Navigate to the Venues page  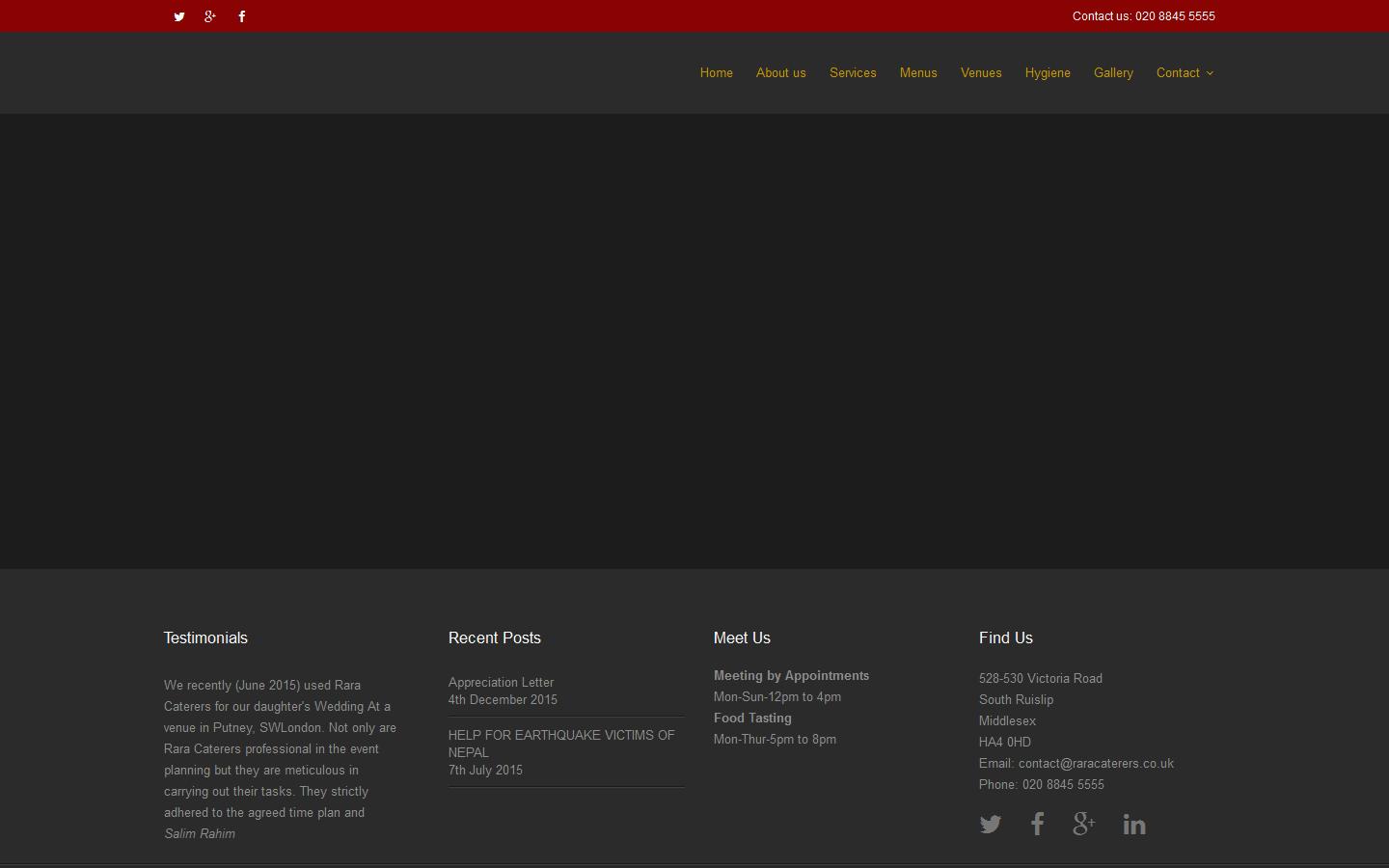point(981,73)
